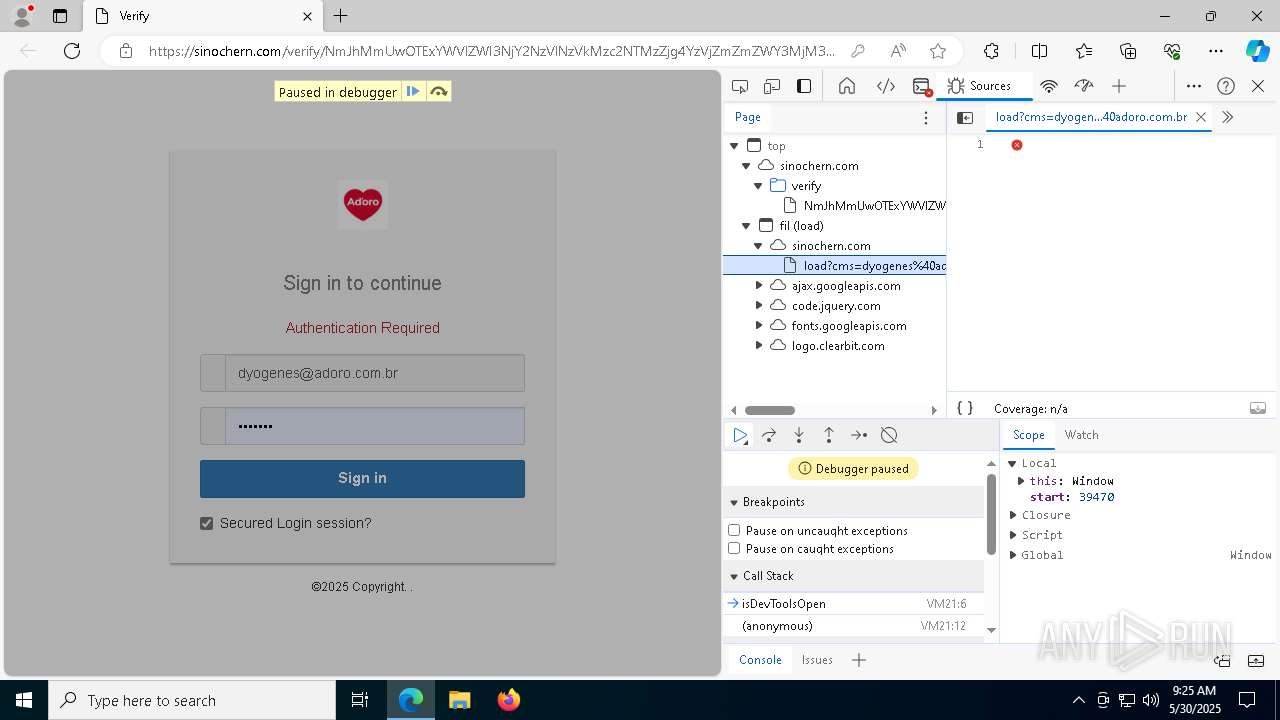Screen dimensions: 1280x720
Task: Close the load?cms file editor tab
Action: point(1201,117)
